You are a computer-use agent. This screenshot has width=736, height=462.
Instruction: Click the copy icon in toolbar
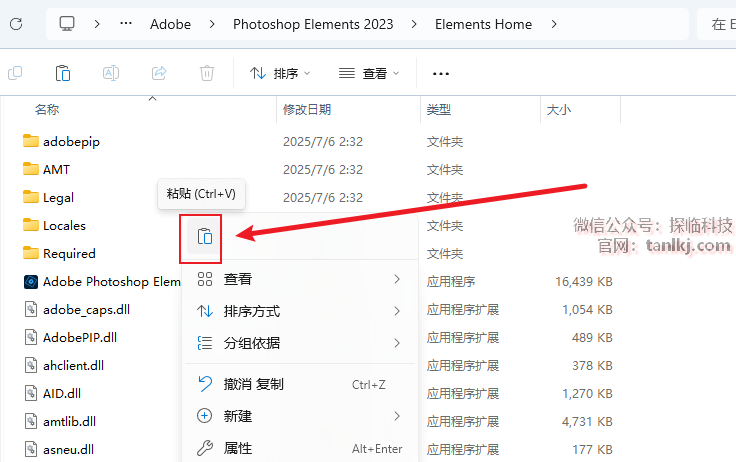click(x=15, y=73)
